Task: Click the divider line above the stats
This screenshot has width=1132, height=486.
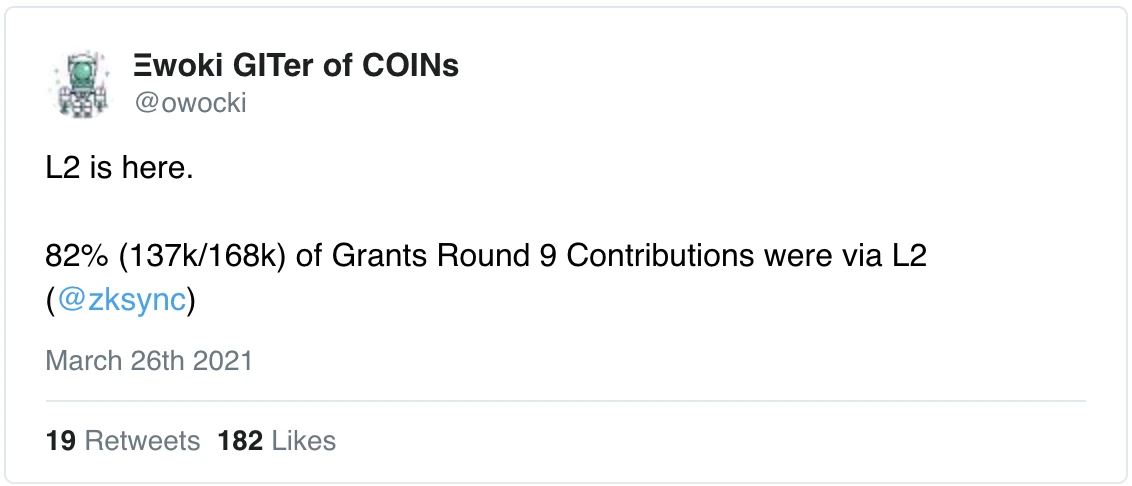Action: 565,401
